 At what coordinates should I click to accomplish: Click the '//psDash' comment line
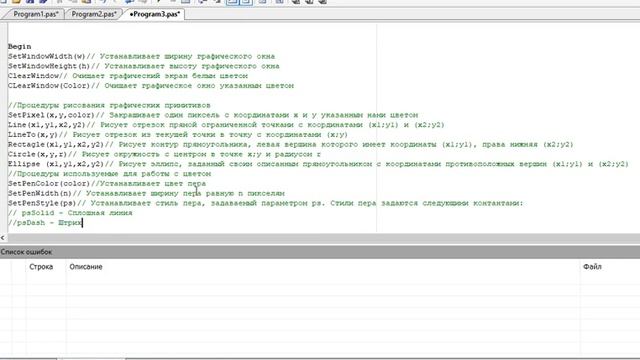coord(45,223)
